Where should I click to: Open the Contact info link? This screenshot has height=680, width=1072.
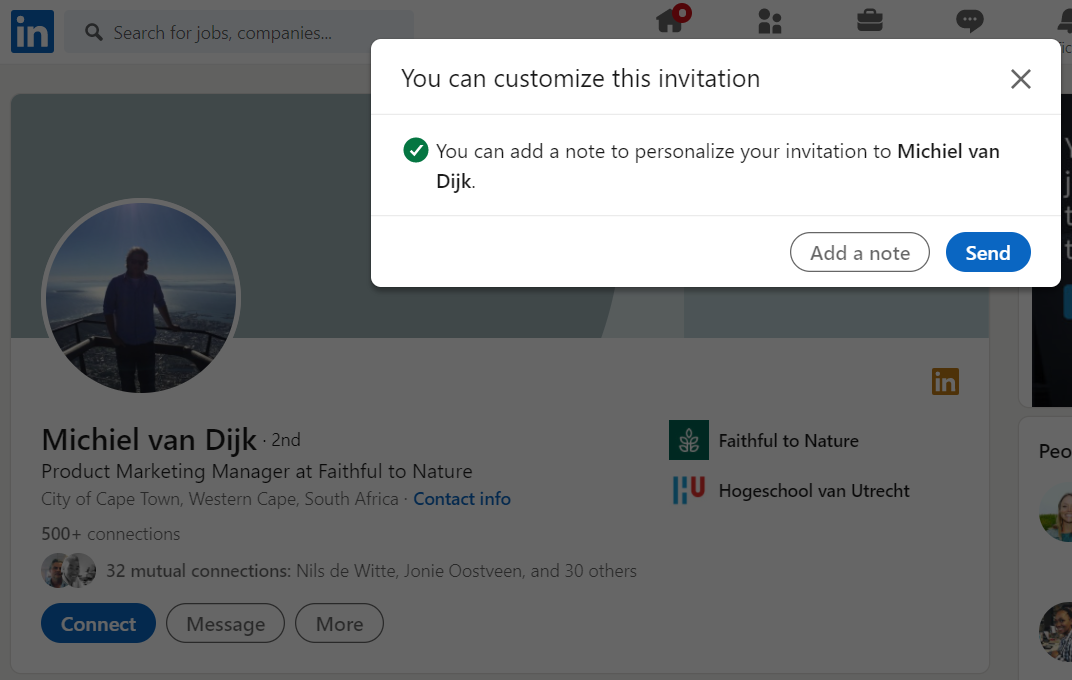coord(461,498)
